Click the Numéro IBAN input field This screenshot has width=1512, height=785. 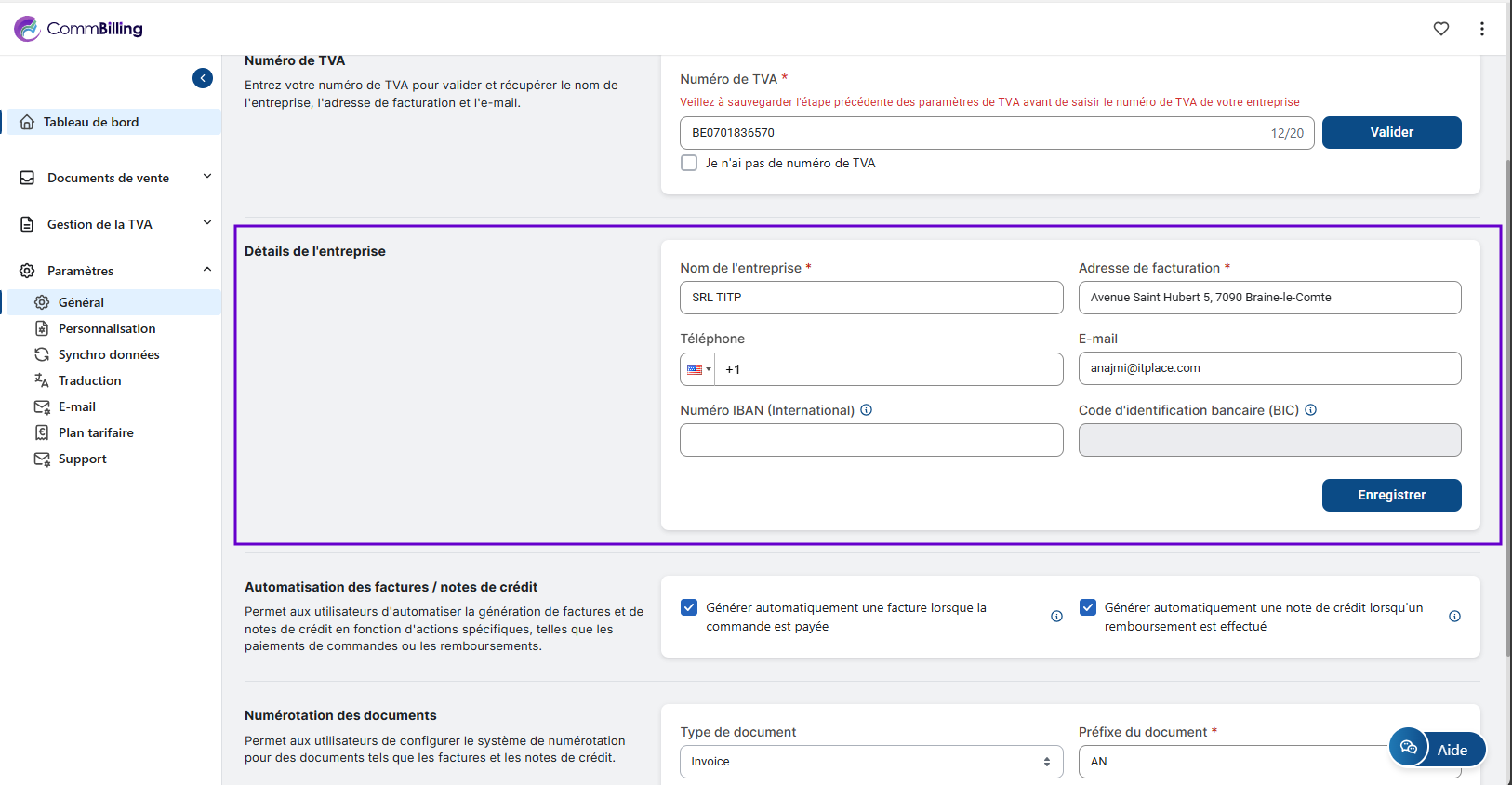tap(870, 440)
